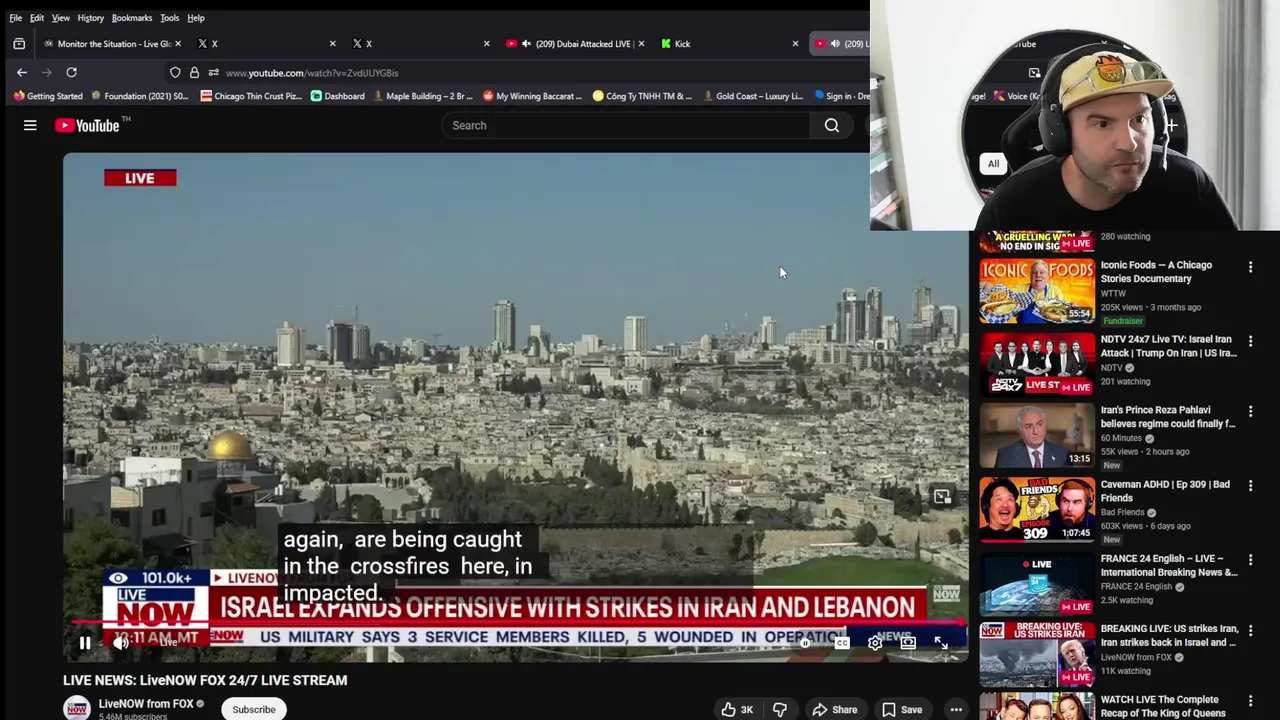Click the picture-in-picture icon over the video

pyautogui.click(x=942, y=497)
